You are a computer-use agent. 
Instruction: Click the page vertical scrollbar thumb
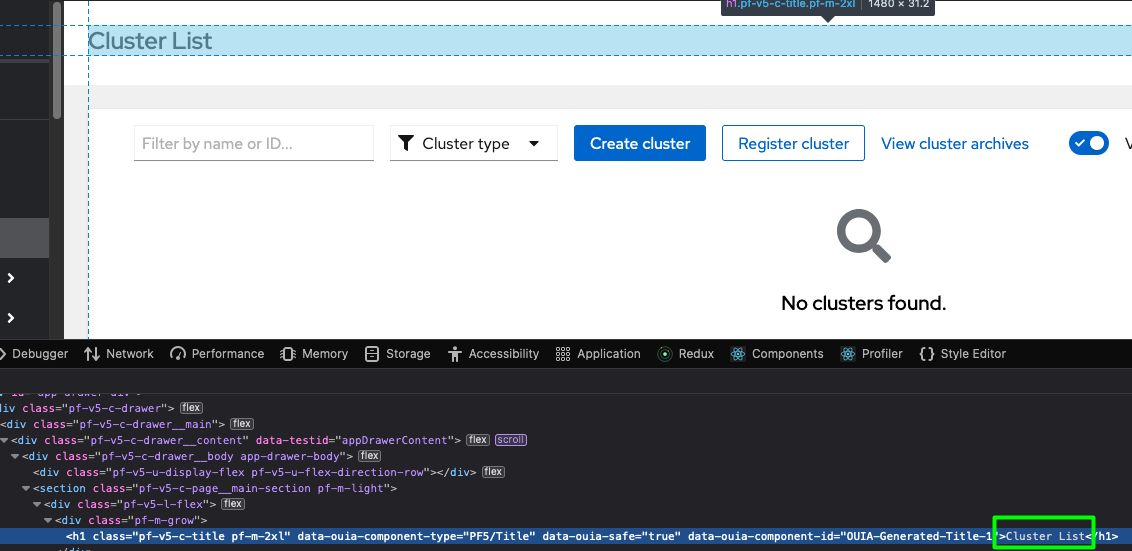[x=57, y=59]
